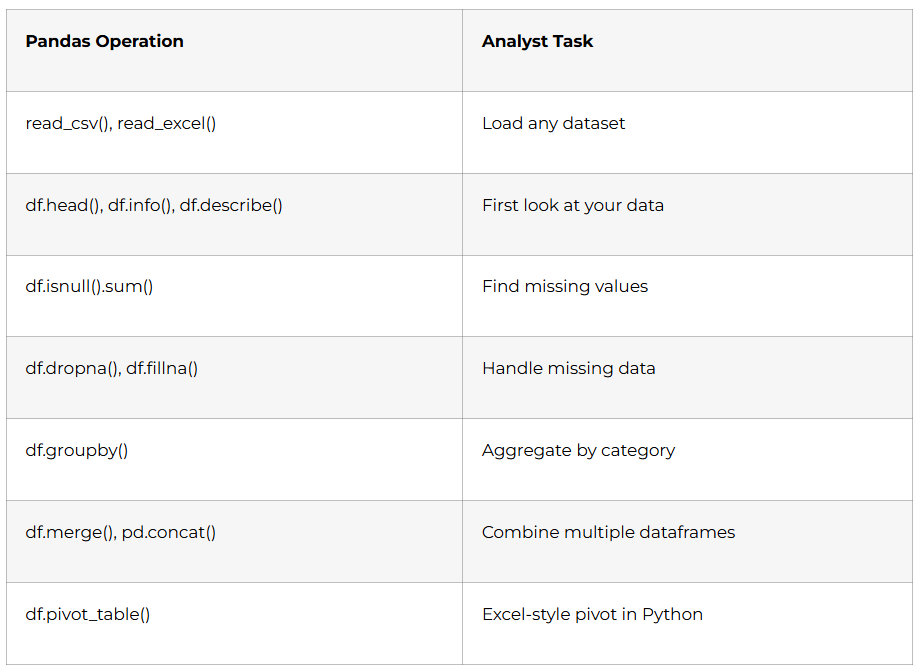Viewport: 917px width, 671px height.
Task: Select the 'df.isnull().sum()' cell
Action: tap(234, 295)
